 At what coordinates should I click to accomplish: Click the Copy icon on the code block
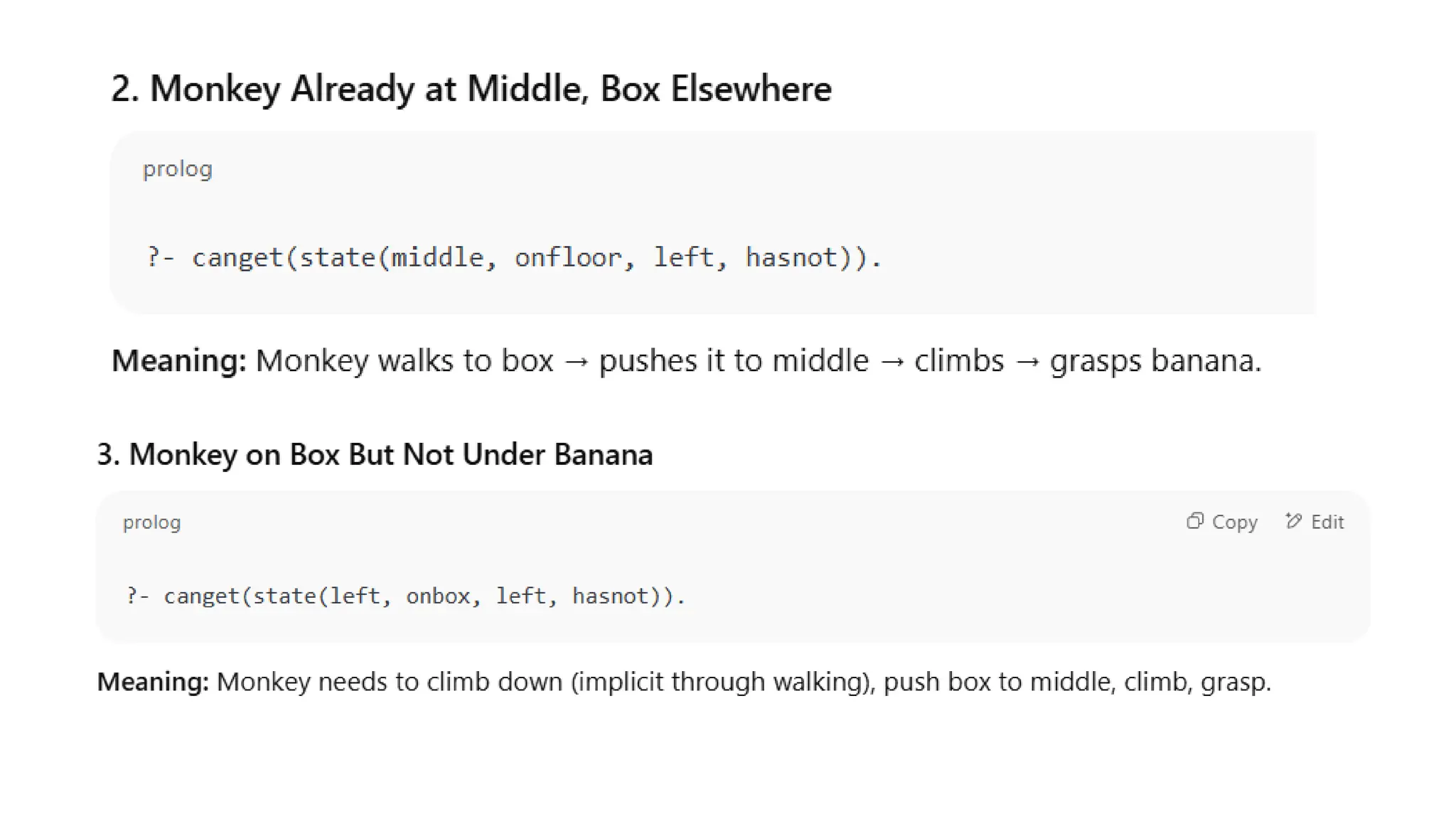point(1195,521)
